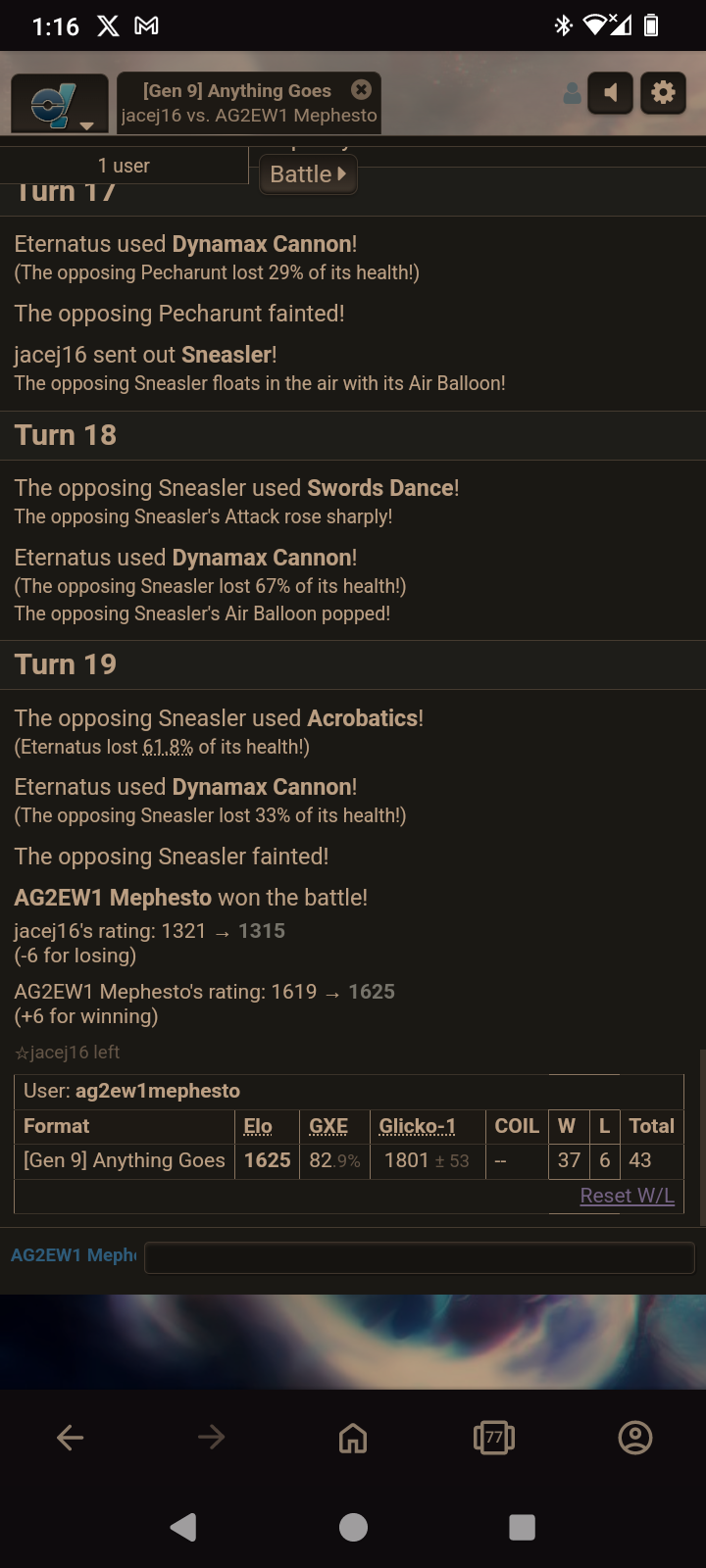Click the Glicko-1 column header
706x1568 pixels.
pyautogui.click(x=417, y=1126)
